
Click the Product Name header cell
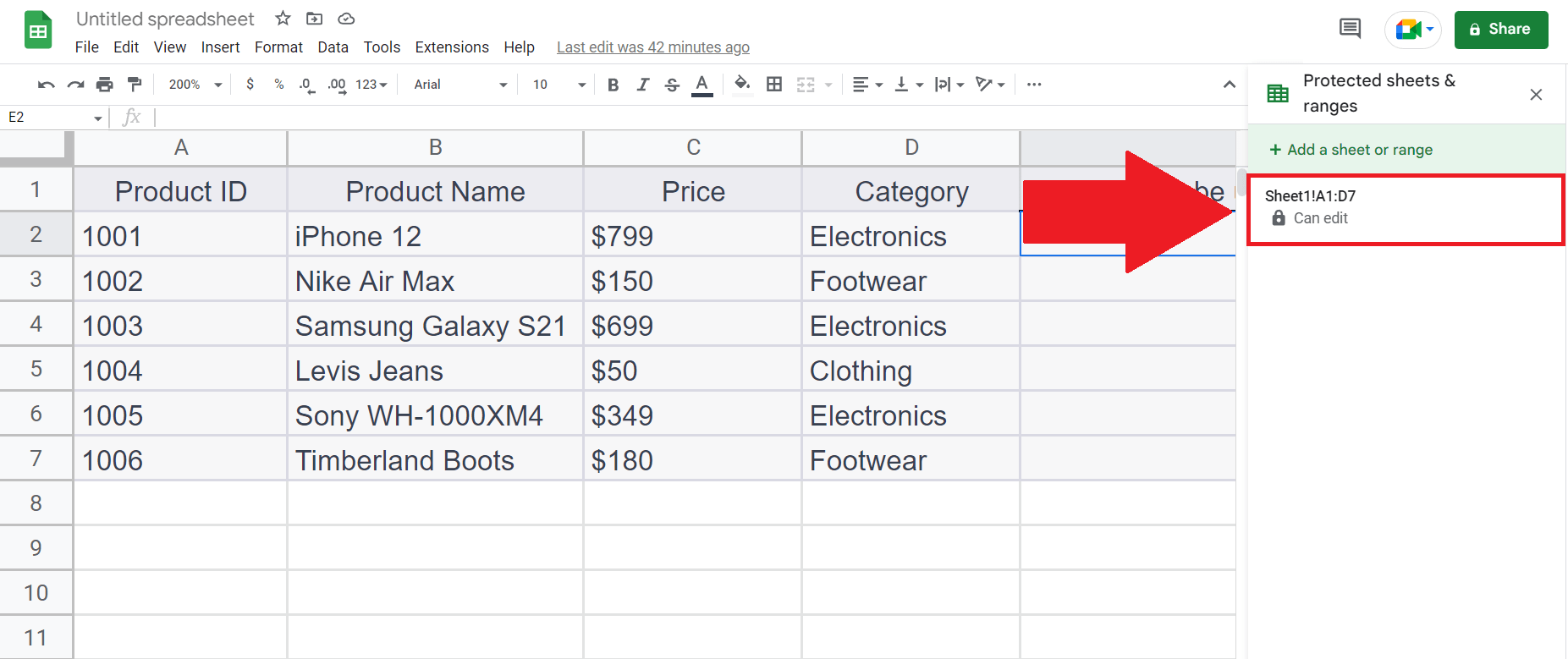[435, 190]
